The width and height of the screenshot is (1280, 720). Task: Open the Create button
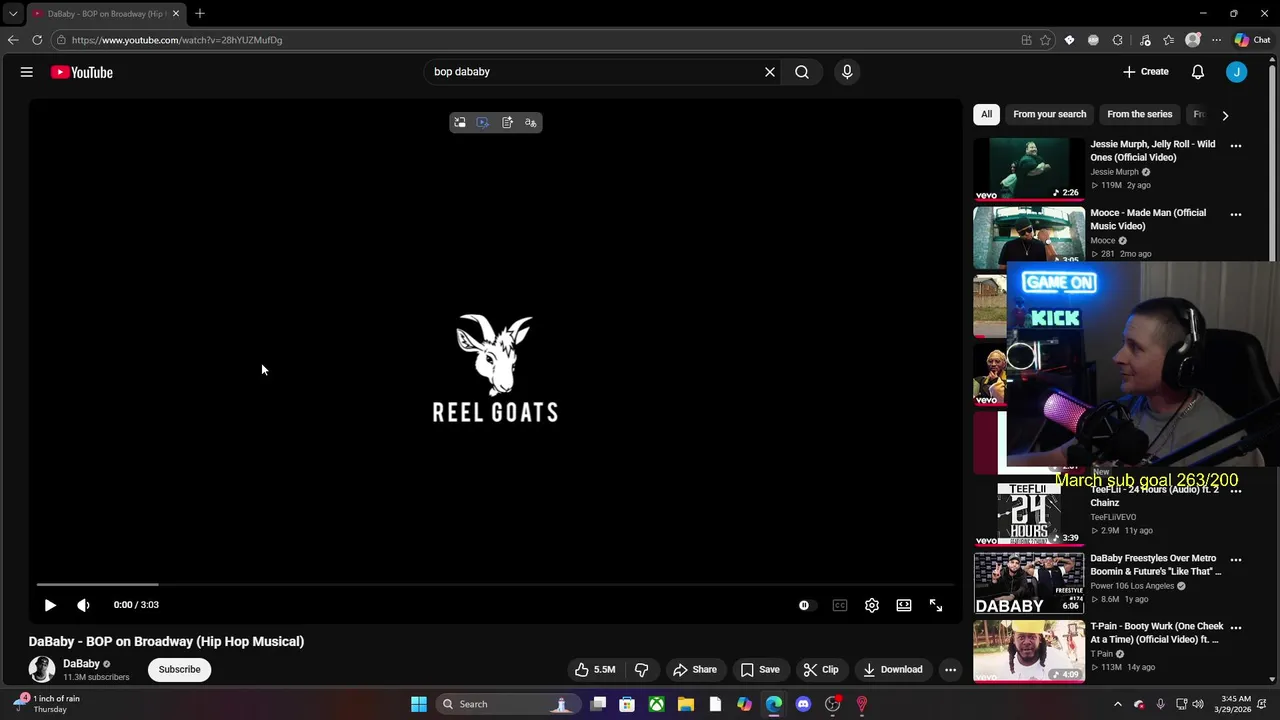point(1145,72)
